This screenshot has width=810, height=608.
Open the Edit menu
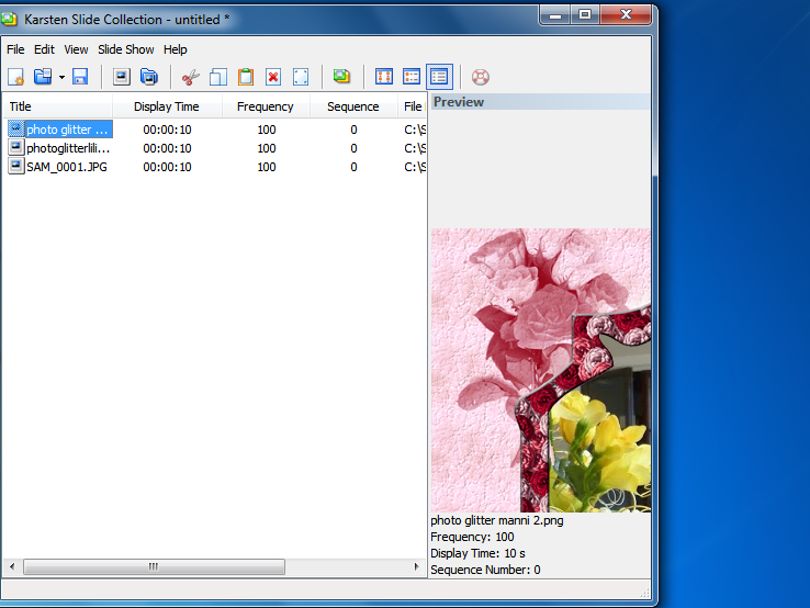(x=44, y=50)
